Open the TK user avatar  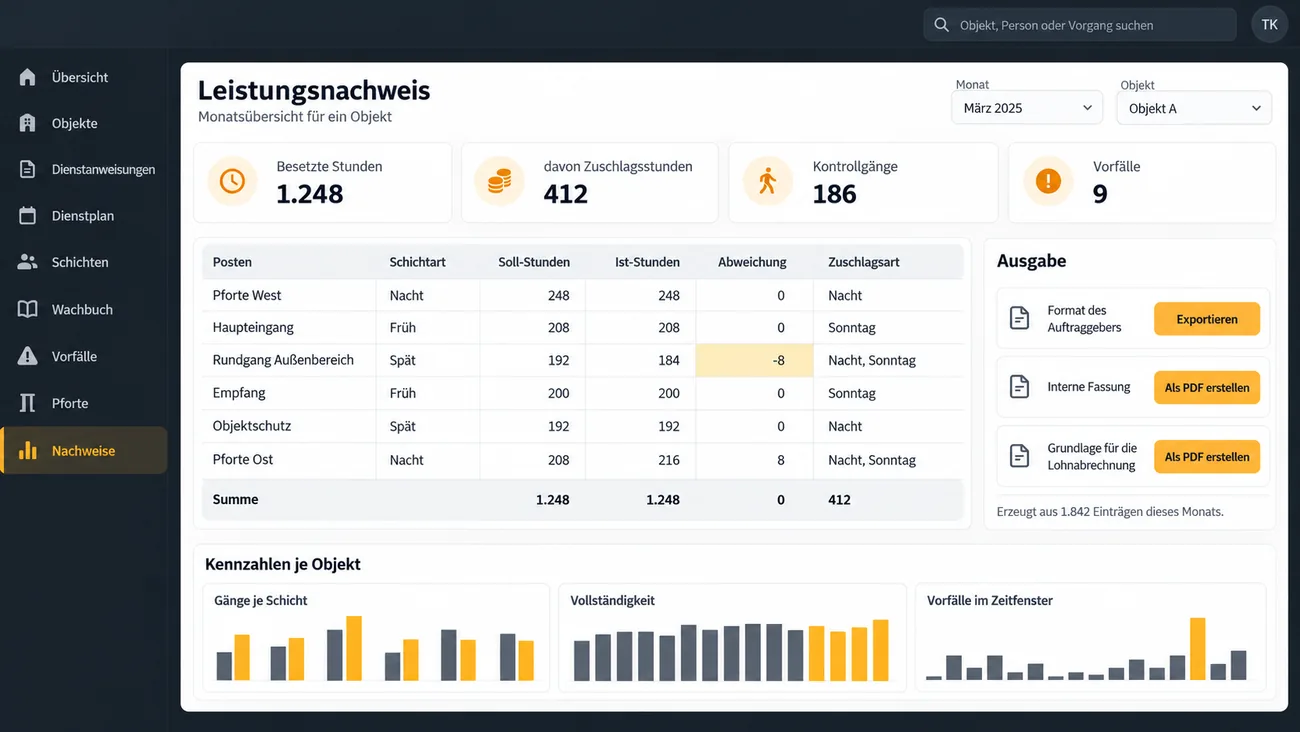1269,25
